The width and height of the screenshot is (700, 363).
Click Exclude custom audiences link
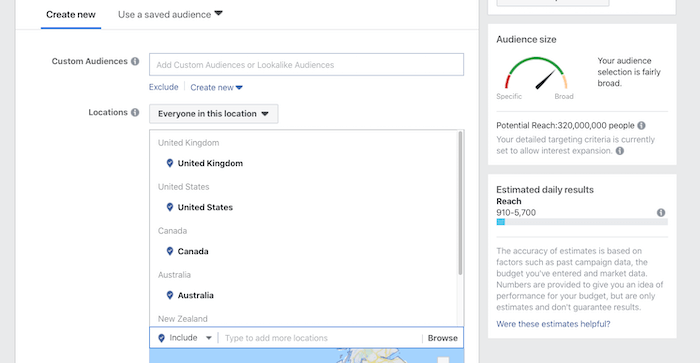point(163,87)
